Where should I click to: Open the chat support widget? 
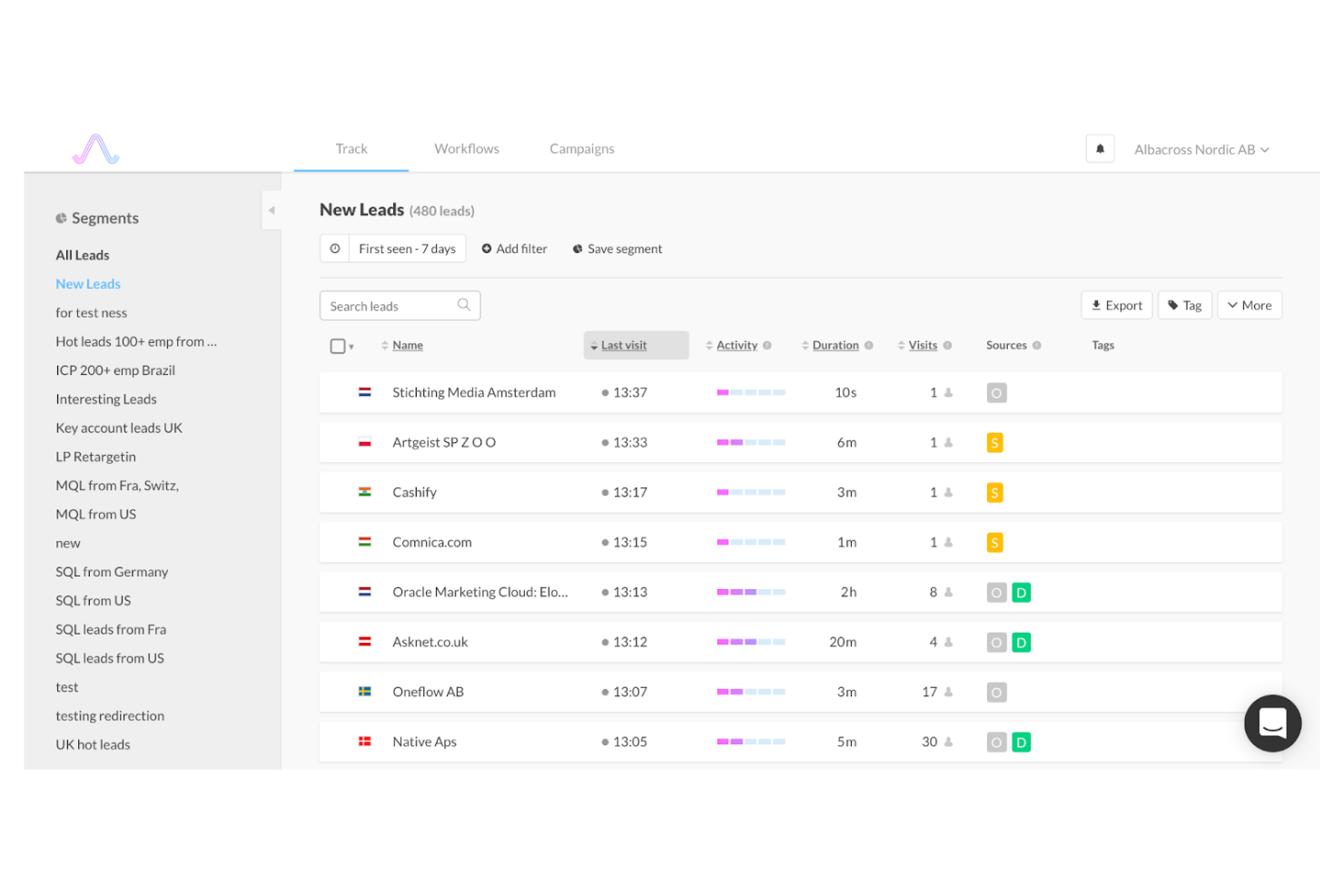[1272, 724]
